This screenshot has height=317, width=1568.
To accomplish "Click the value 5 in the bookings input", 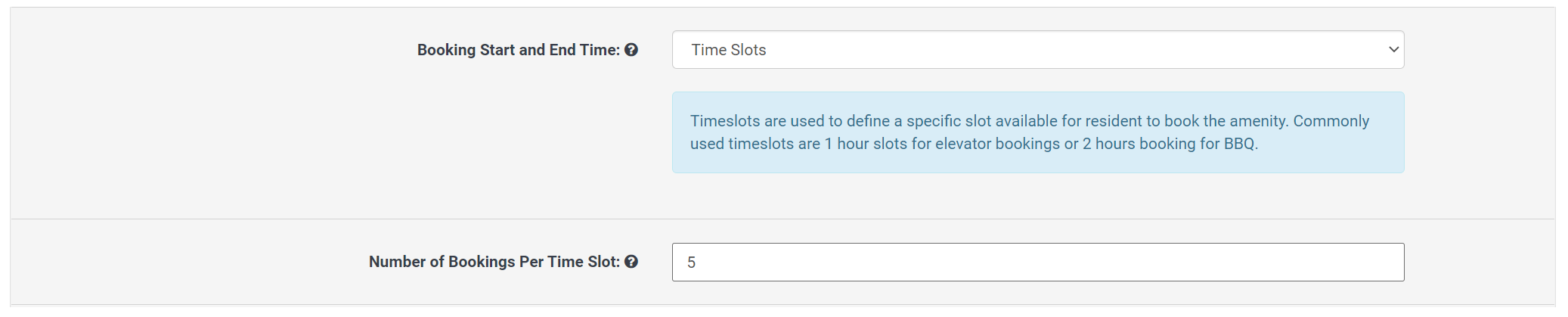I will 691,263.
